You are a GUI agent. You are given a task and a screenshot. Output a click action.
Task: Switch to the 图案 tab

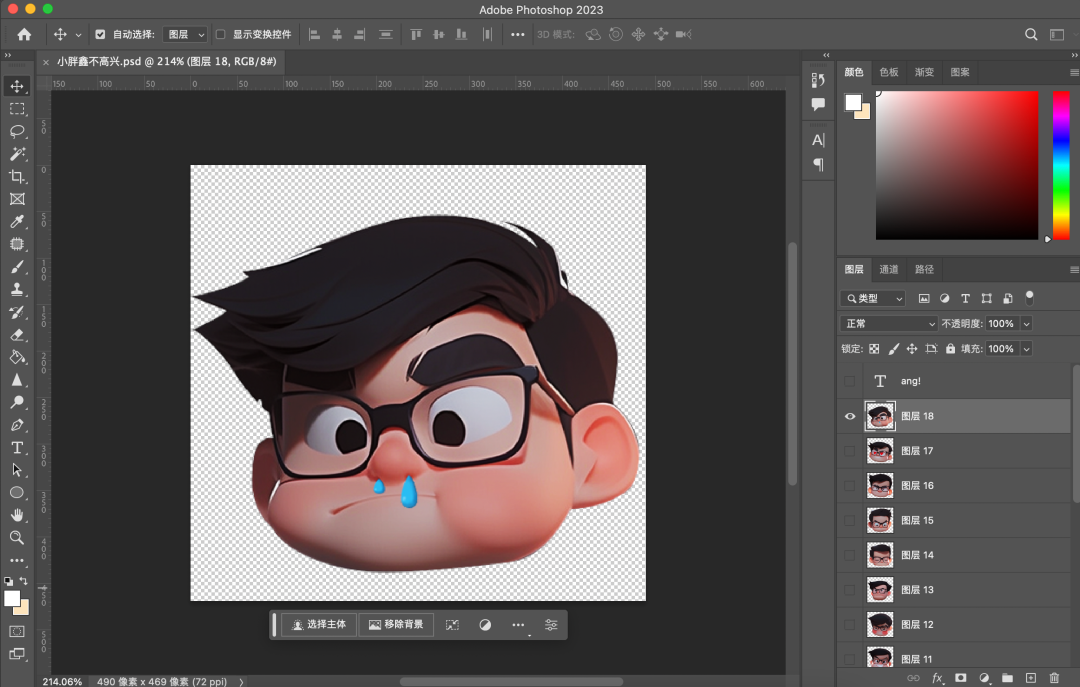pyautogui.click(x=959, y=72)
